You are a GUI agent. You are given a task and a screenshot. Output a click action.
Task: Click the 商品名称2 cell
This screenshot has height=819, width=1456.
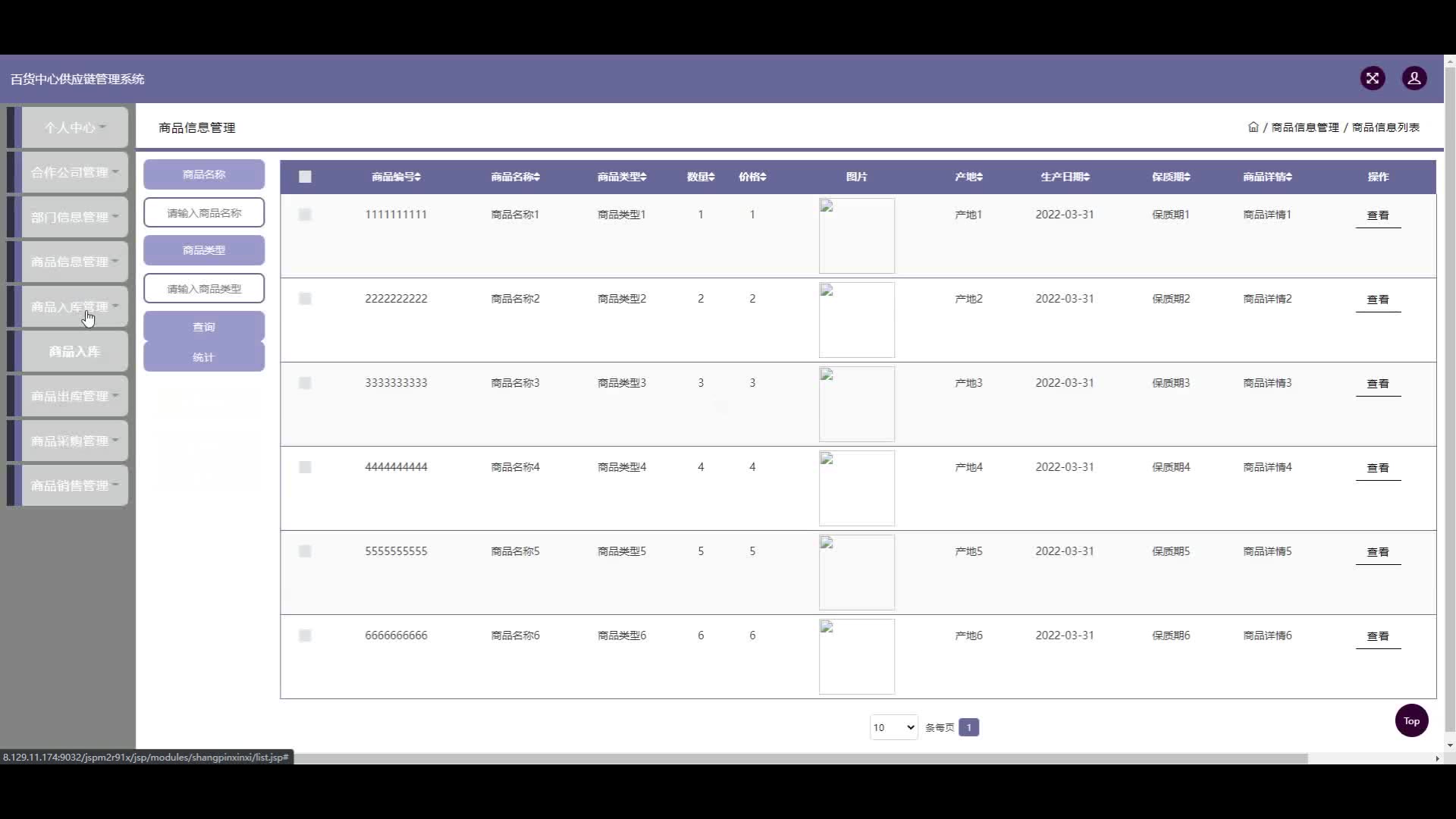(x=515, y=299)
